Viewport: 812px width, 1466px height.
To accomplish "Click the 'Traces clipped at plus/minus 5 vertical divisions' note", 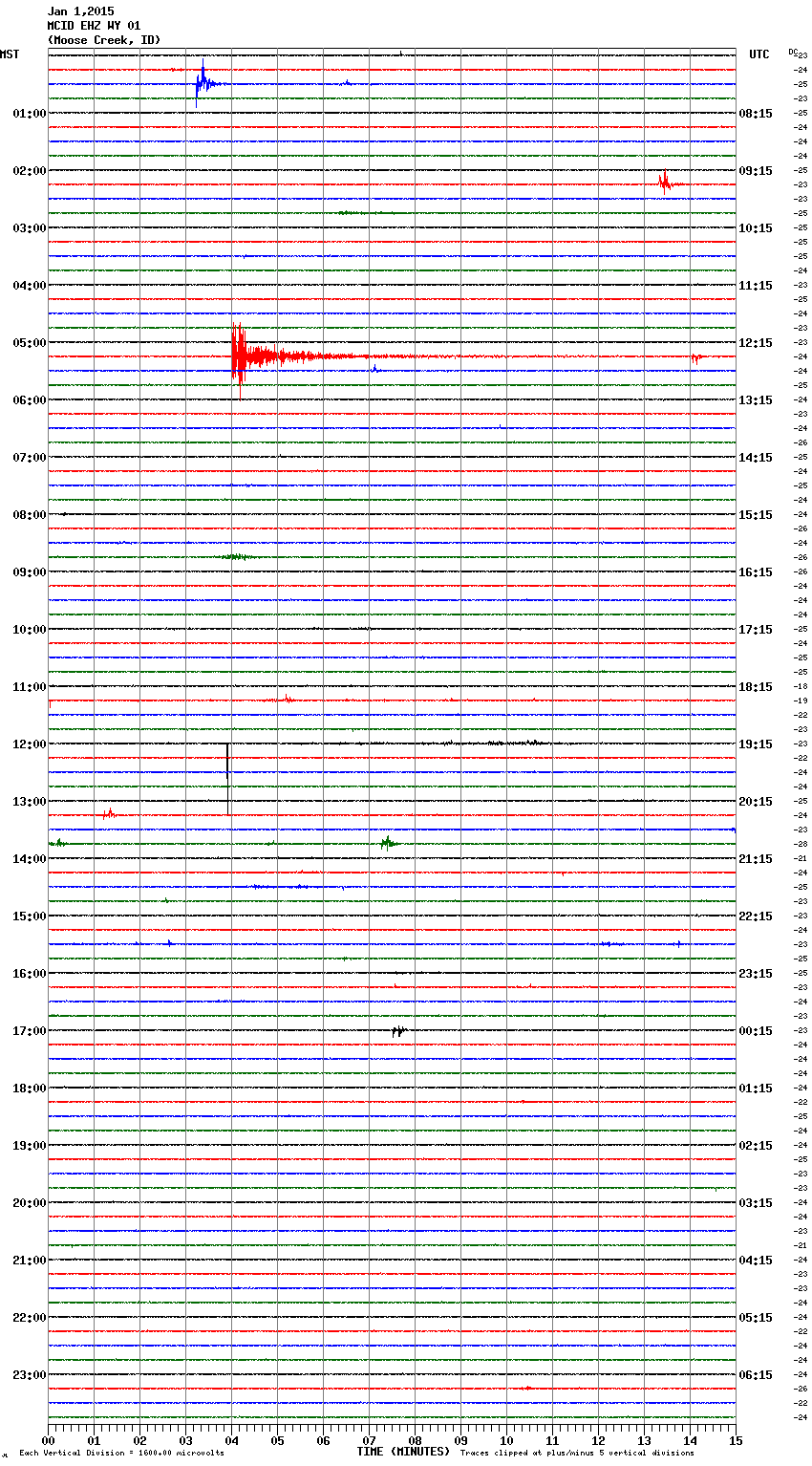I will pyautogui.click(x=577, y=1453).
